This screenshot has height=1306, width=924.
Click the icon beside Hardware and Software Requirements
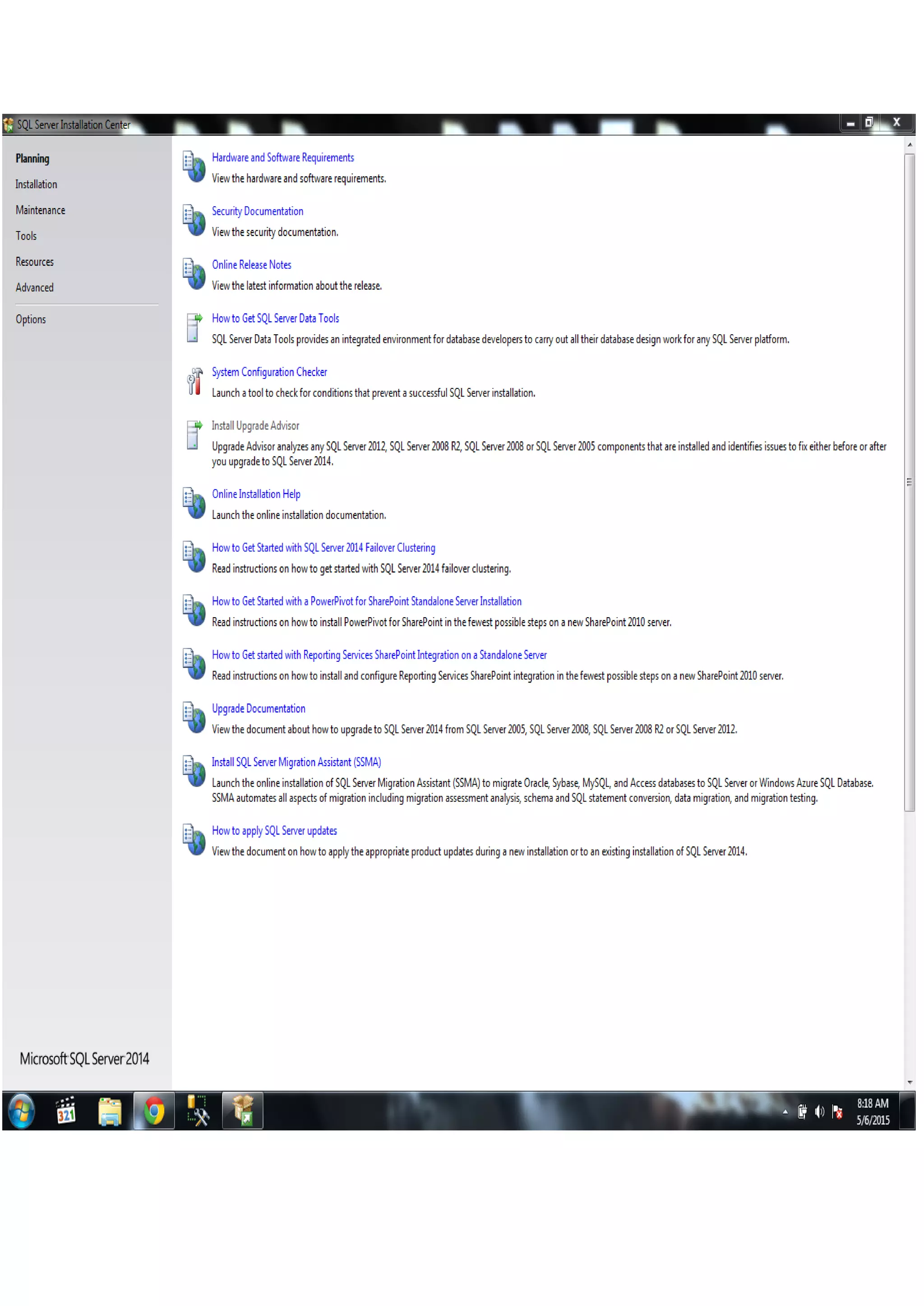194,166
